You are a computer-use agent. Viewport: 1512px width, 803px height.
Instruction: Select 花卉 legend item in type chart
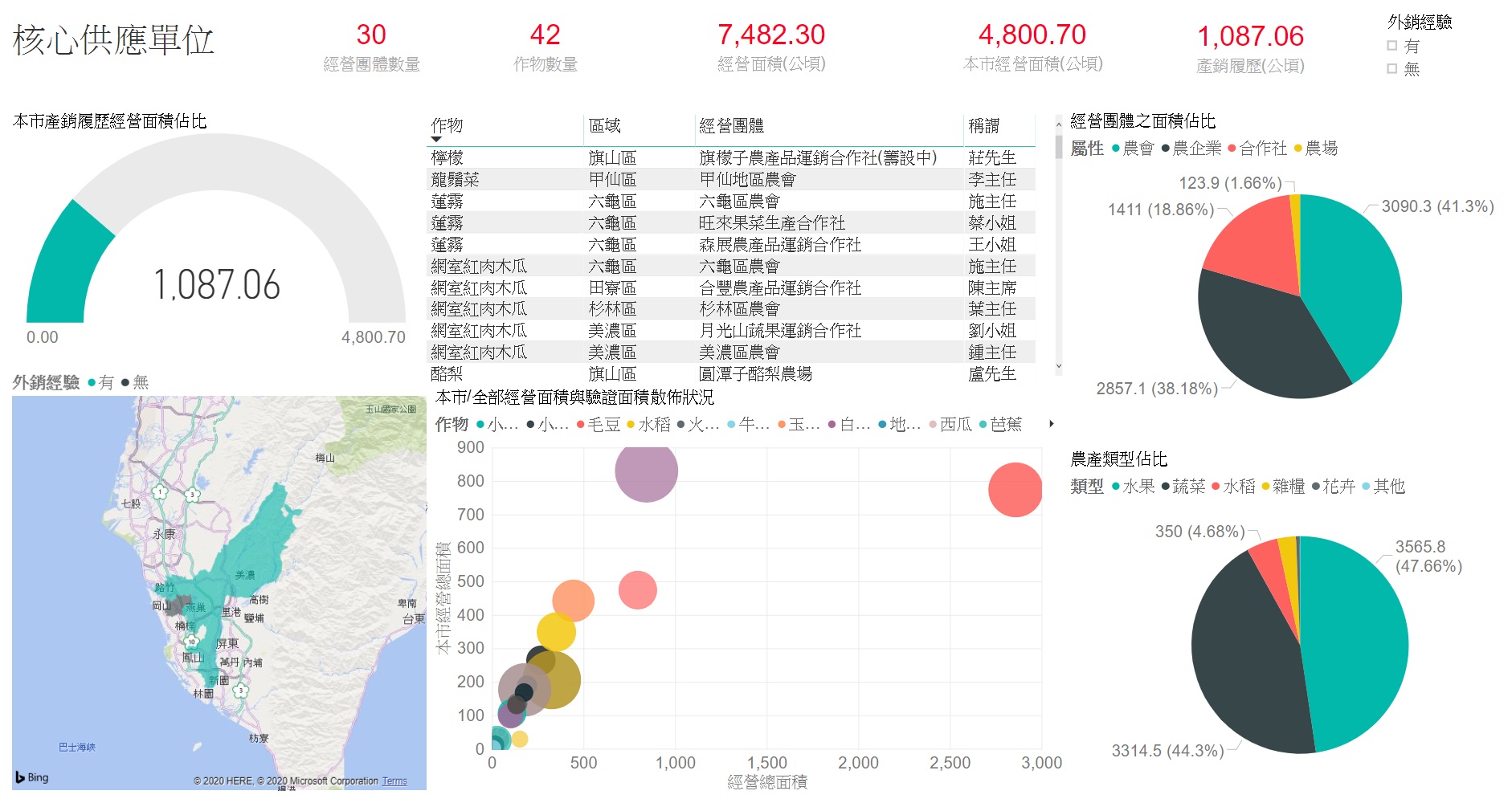[1333, 486]
